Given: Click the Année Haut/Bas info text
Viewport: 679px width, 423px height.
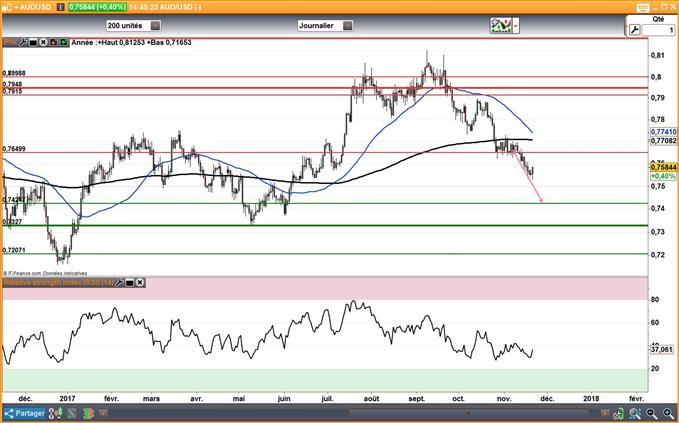Looking at the screenshot, I should pyautogui.click(x=131, y=42).
